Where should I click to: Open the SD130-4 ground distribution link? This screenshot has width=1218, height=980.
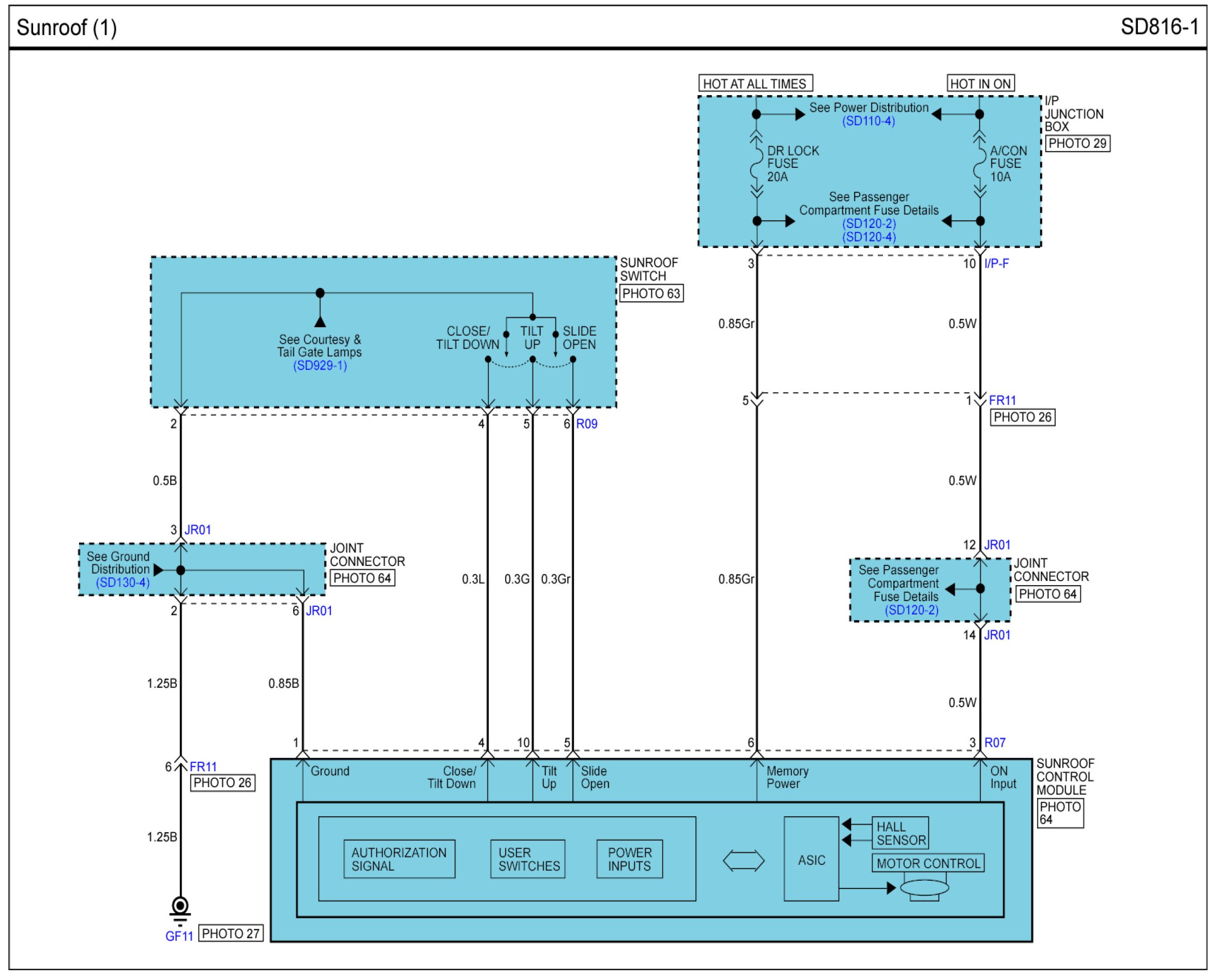(123, 583)
